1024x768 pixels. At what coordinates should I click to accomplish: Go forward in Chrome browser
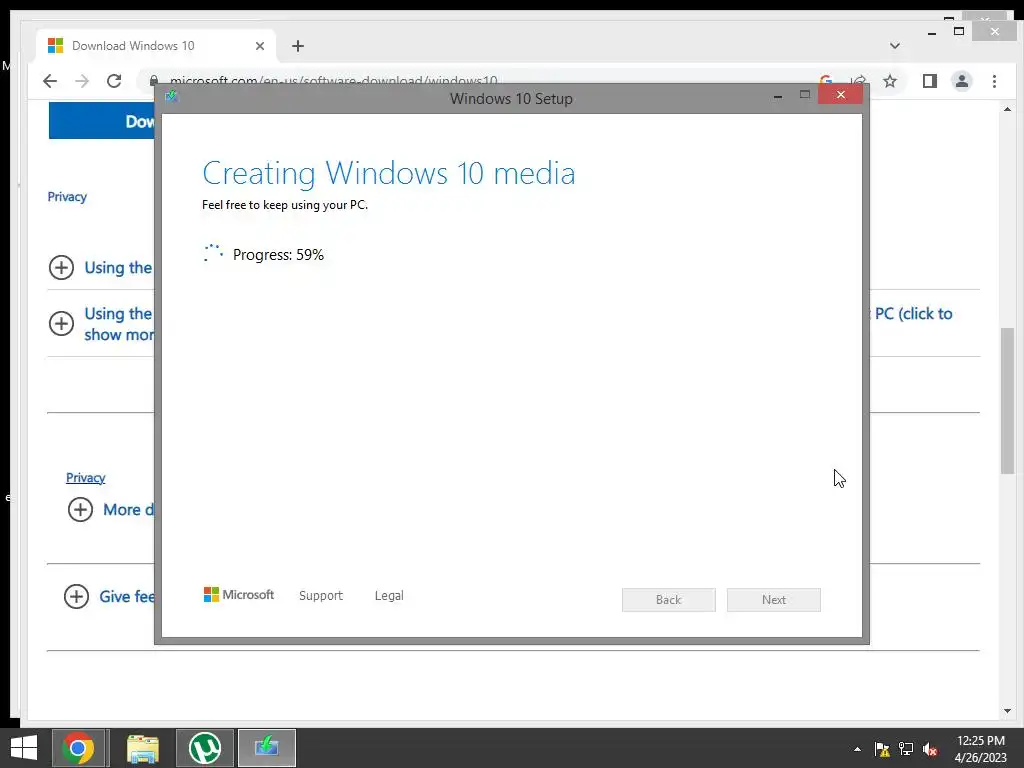click(x=82, y=81)
